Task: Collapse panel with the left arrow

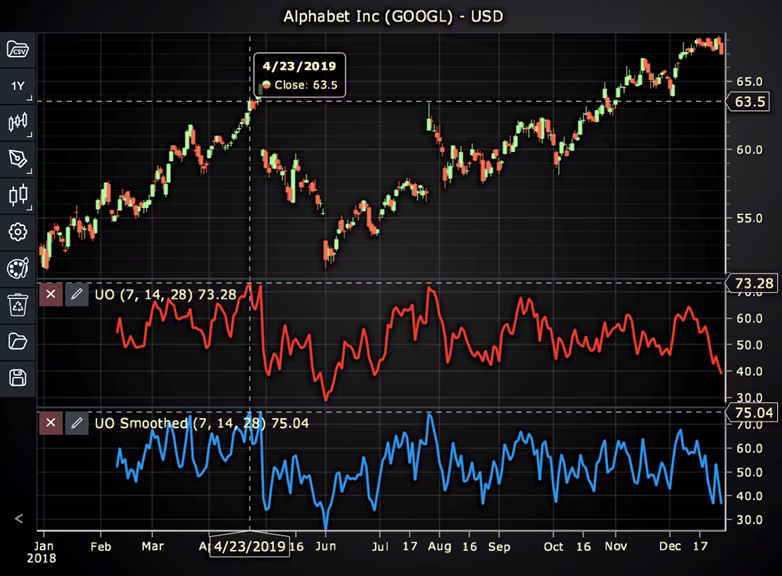Action: [18, 519]
